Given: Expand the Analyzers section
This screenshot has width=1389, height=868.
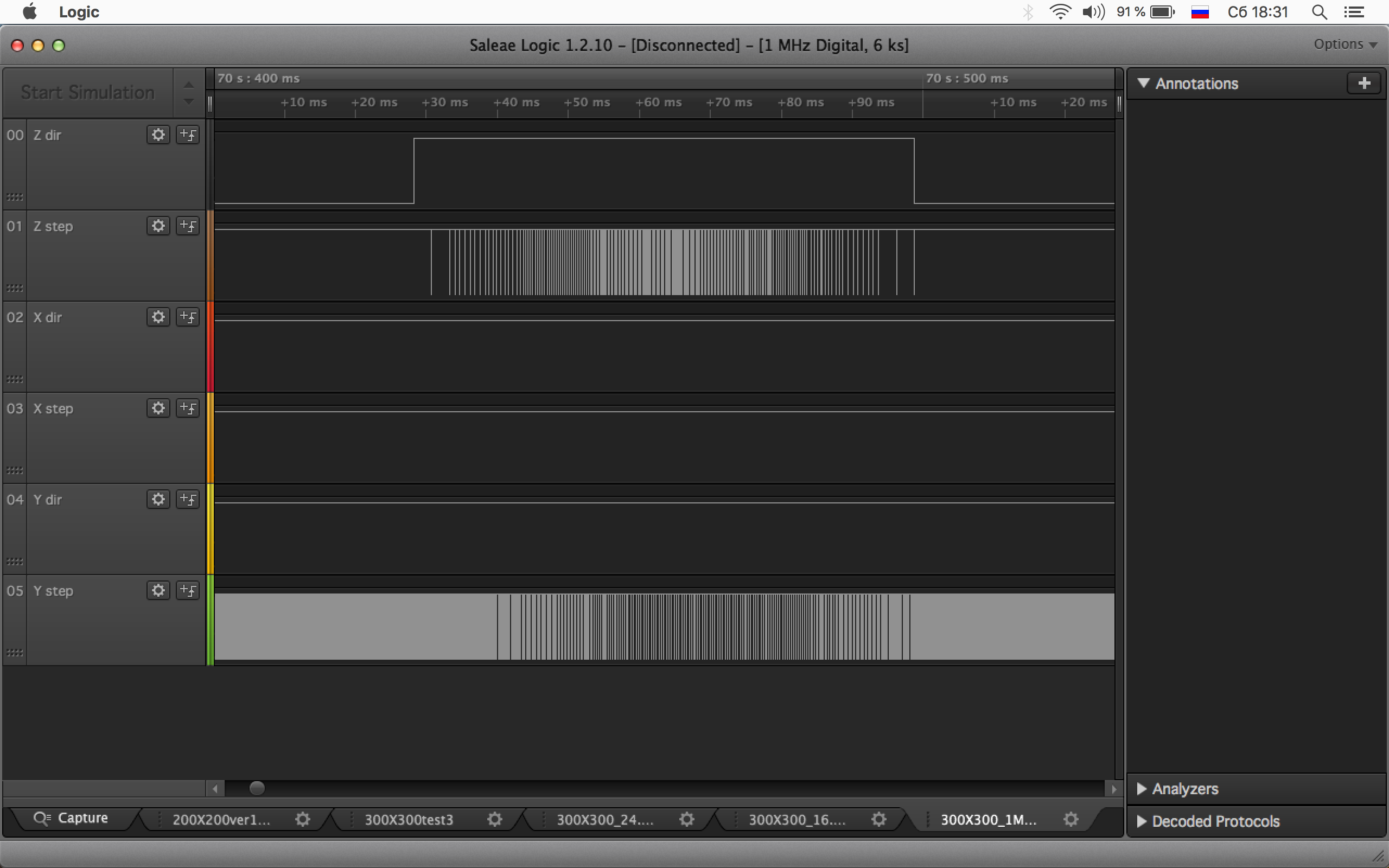Looking at the screenshot, I should click(x=1142, y=789).
